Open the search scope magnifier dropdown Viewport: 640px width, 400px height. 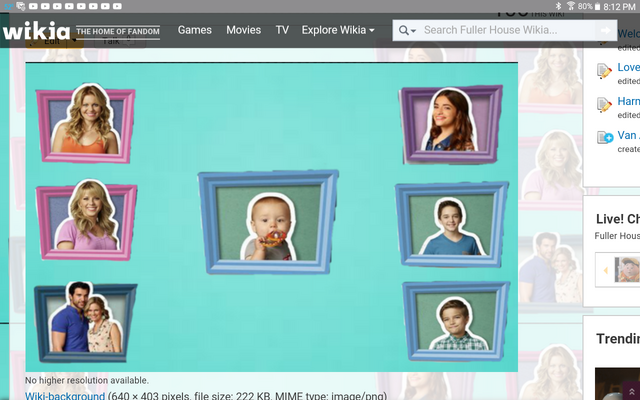pos(407,31)
